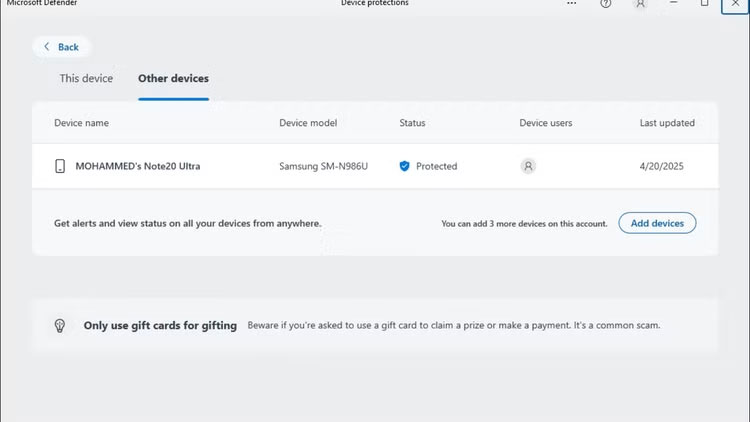Click the 4/20/2025 last updated date

[x=662, y=166]
